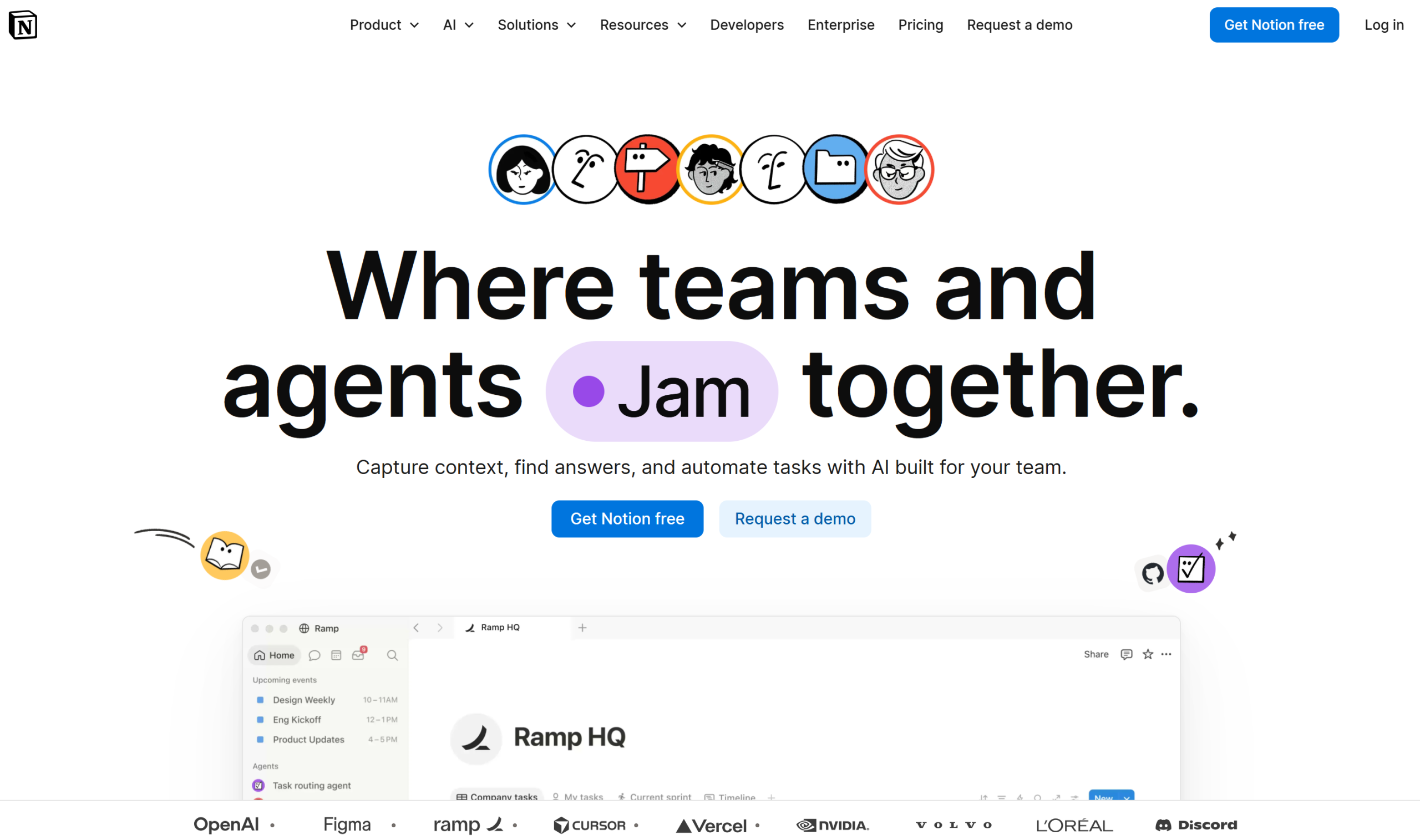Image resolution: width=1420 pixels, height=840 pixels.
Task: Click the L'Oréal logo
Action: 1074,826
